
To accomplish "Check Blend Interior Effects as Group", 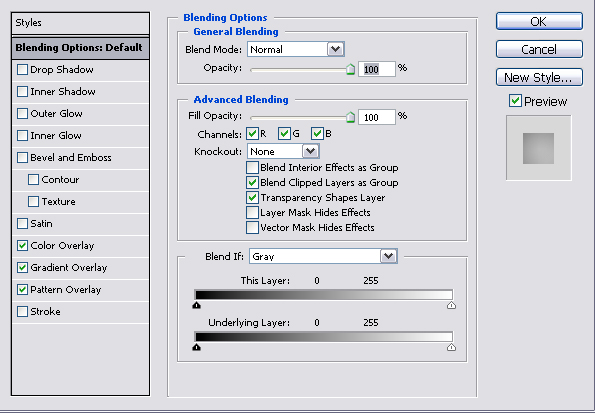I will (x=252, y=167).
